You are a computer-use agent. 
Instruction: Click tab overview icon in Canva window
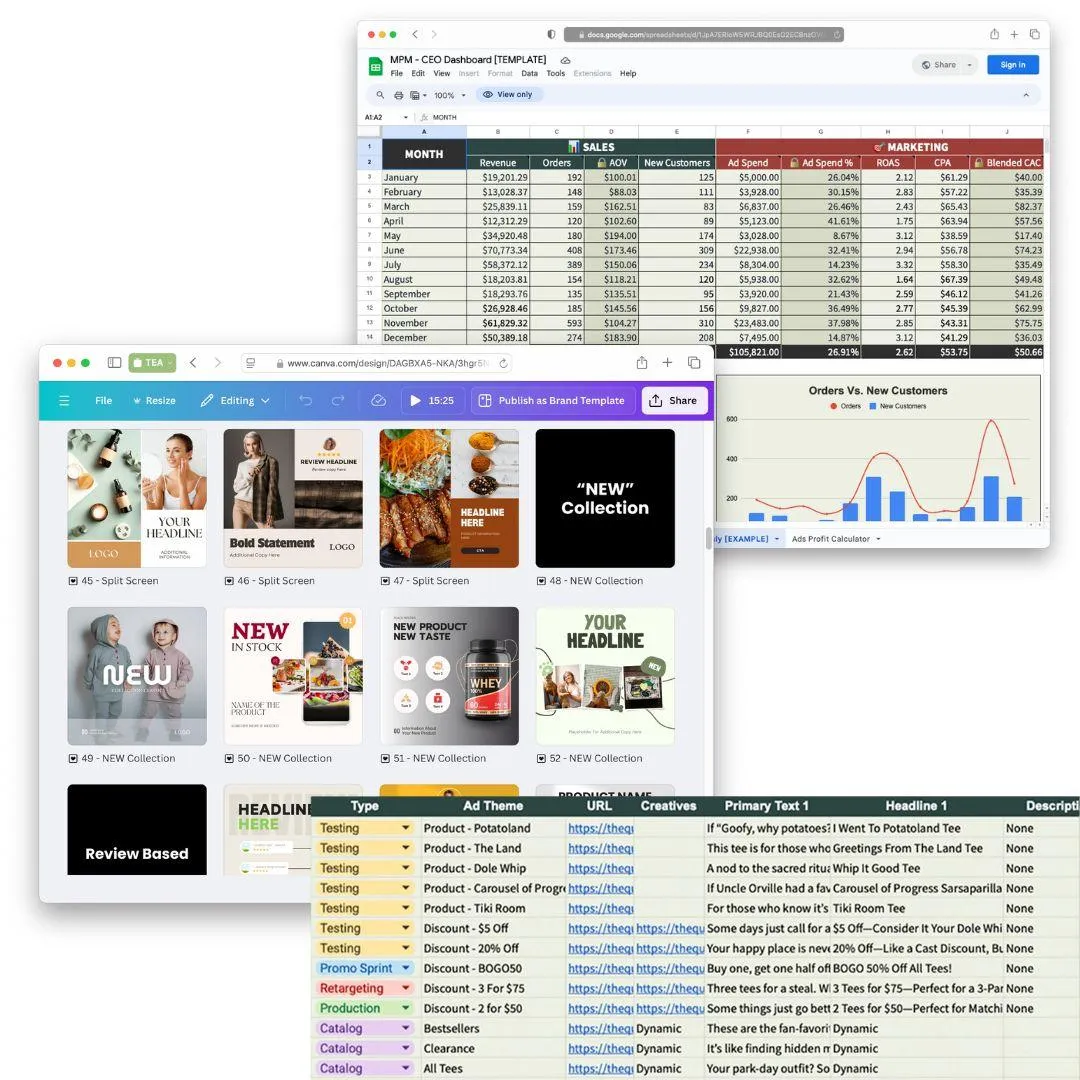[694, 362]
